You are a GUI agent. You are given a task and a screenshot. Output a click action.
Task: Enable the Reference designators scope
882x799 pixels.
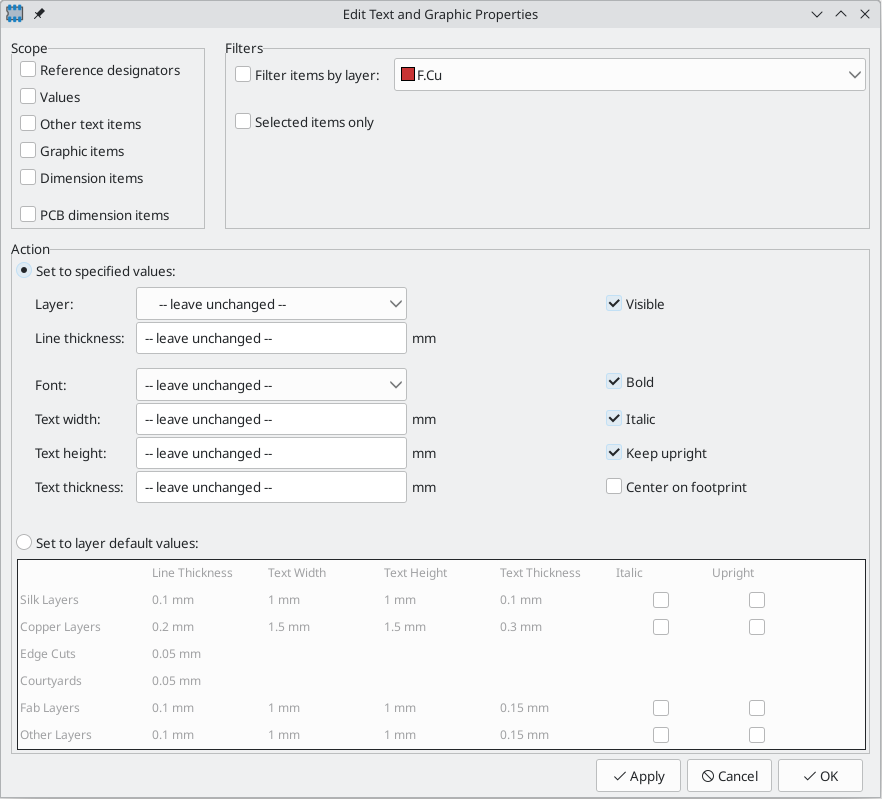[x=28, y=70]
